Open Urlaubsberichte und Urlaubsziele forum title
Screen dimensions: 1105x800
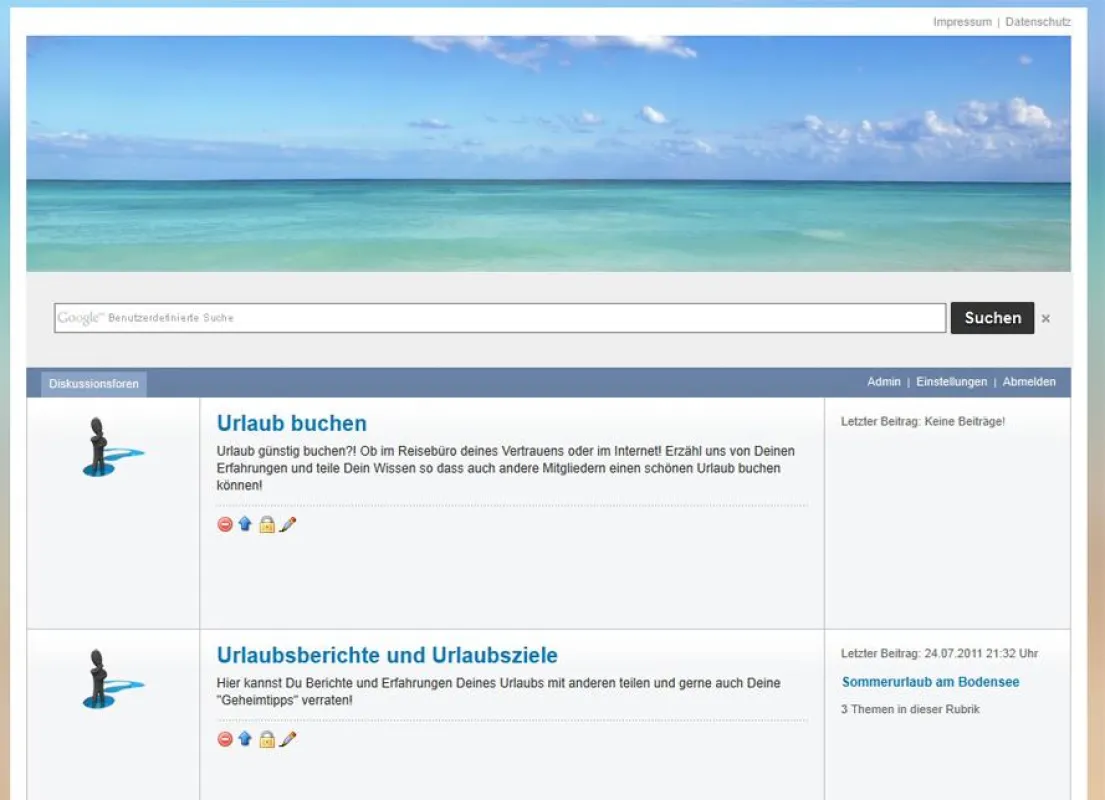click(387, 655)
